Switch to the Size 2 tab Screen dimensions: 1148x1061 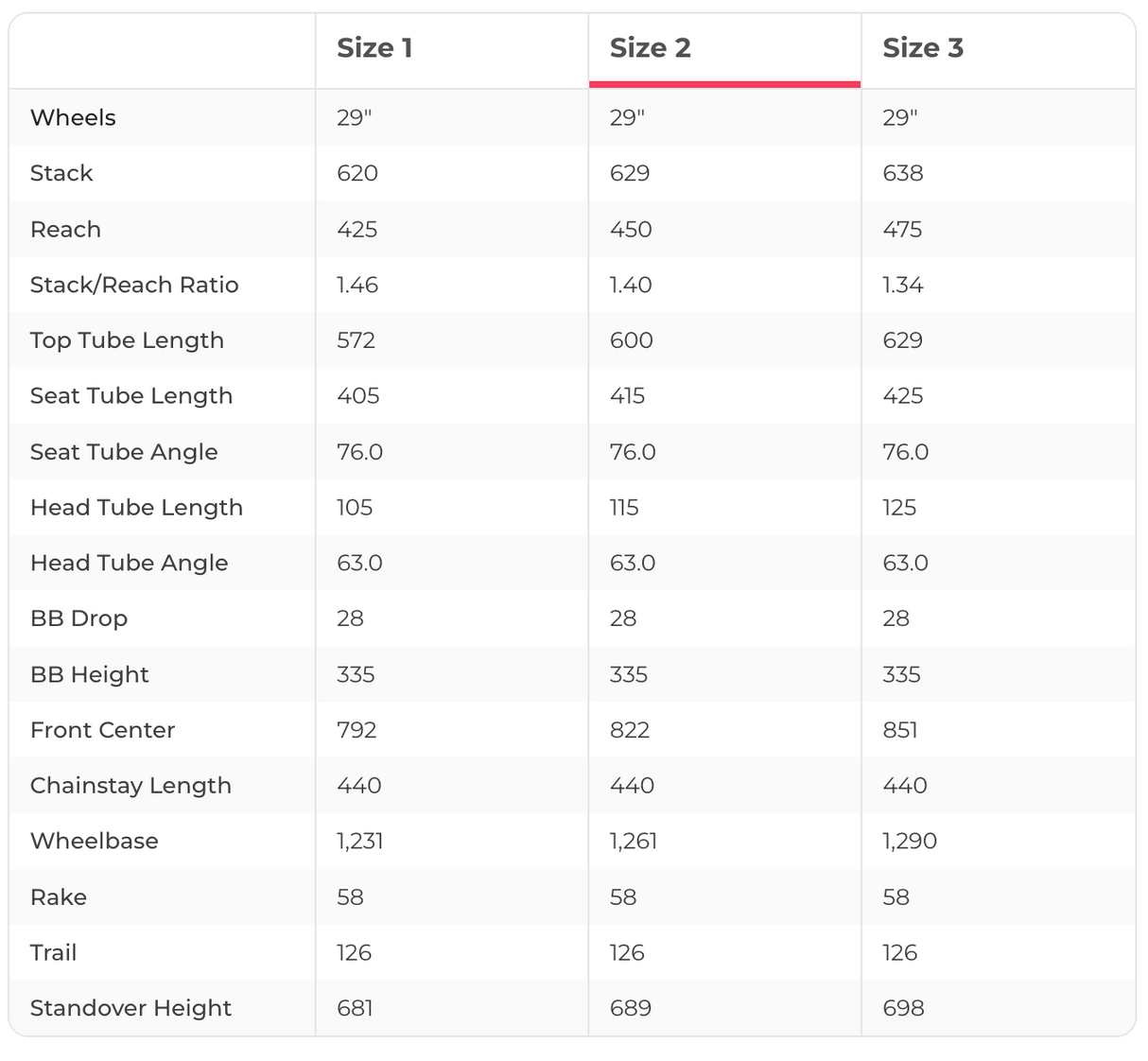pyautogui.click(x=651, y=48)
